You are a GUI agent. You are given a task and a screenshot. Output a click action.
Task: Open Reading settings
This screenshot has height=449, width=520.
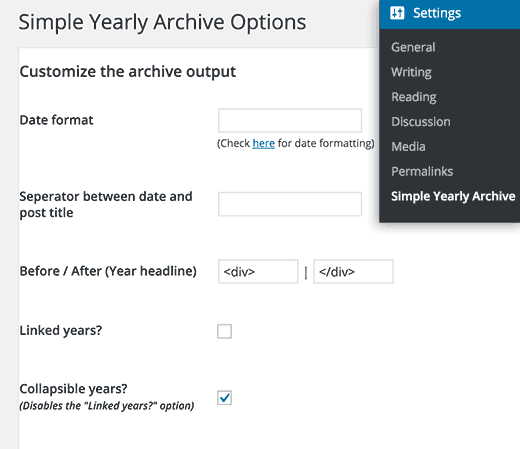(414, 97)
